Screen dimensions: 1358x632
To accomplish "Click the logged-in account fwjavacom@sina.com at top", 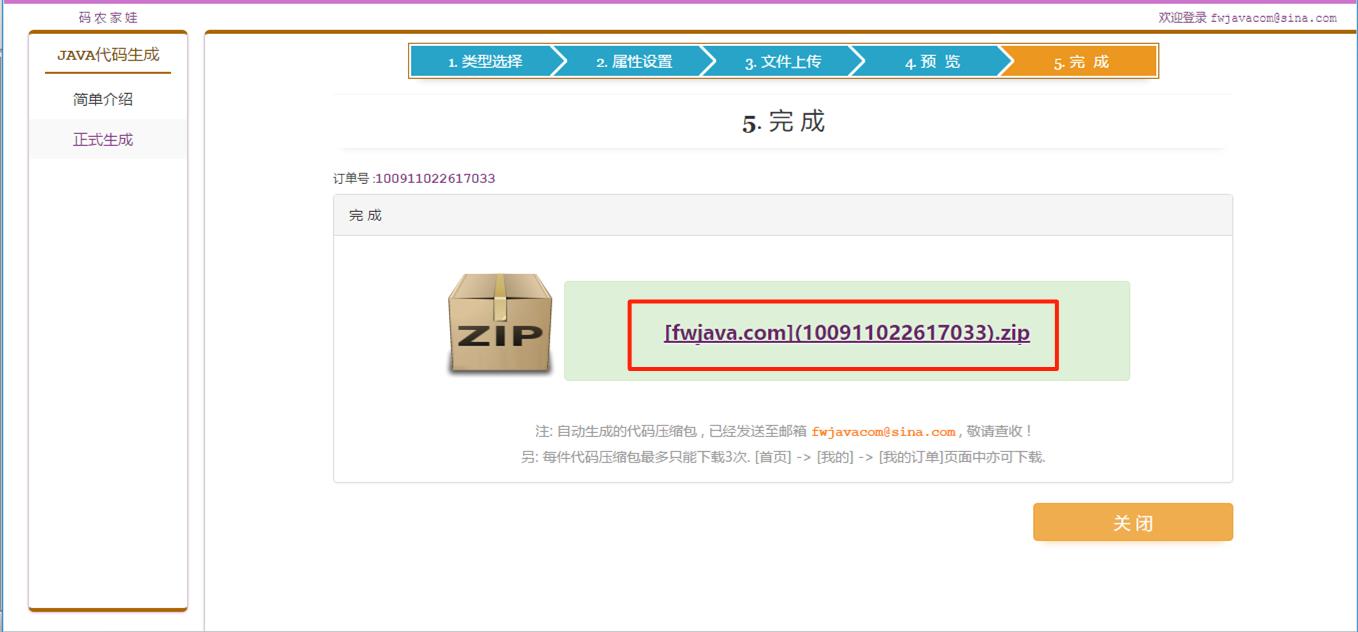I will pyautogui.click(x=1273, y=18).
